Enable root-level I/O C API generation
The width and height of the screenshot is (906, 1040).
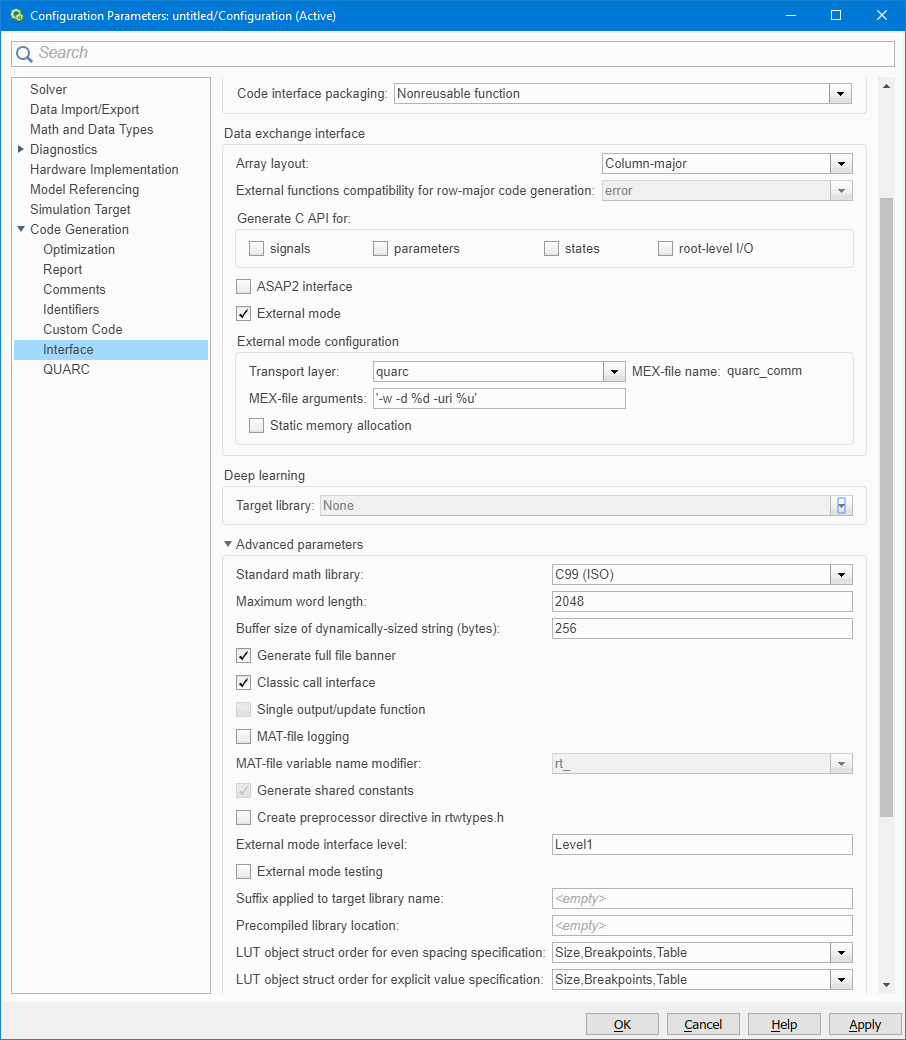click(665, 248)
